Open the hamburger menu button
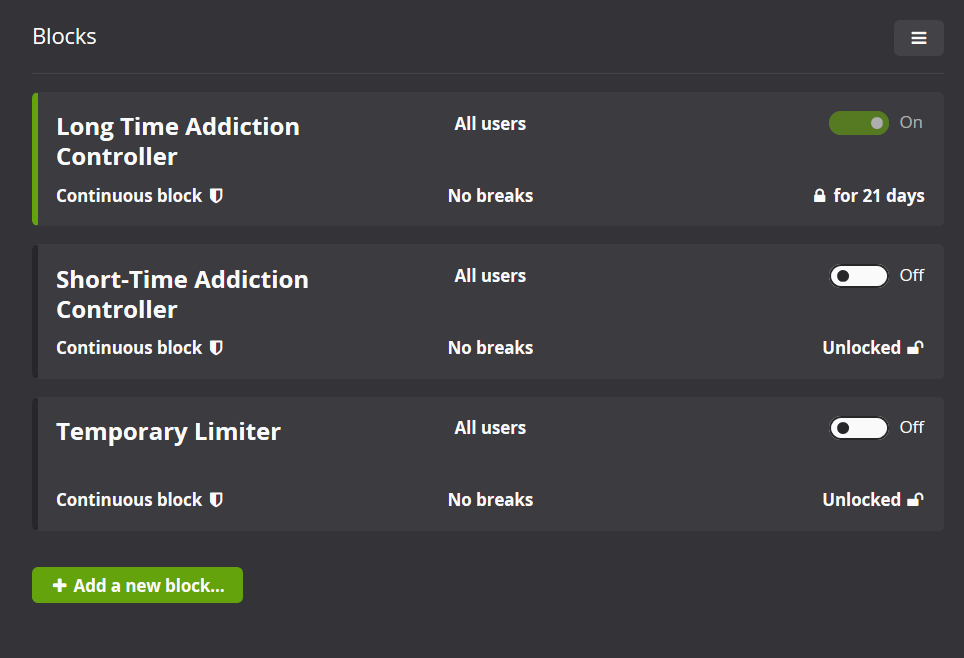Screen dimensions: 964x658 919,38
